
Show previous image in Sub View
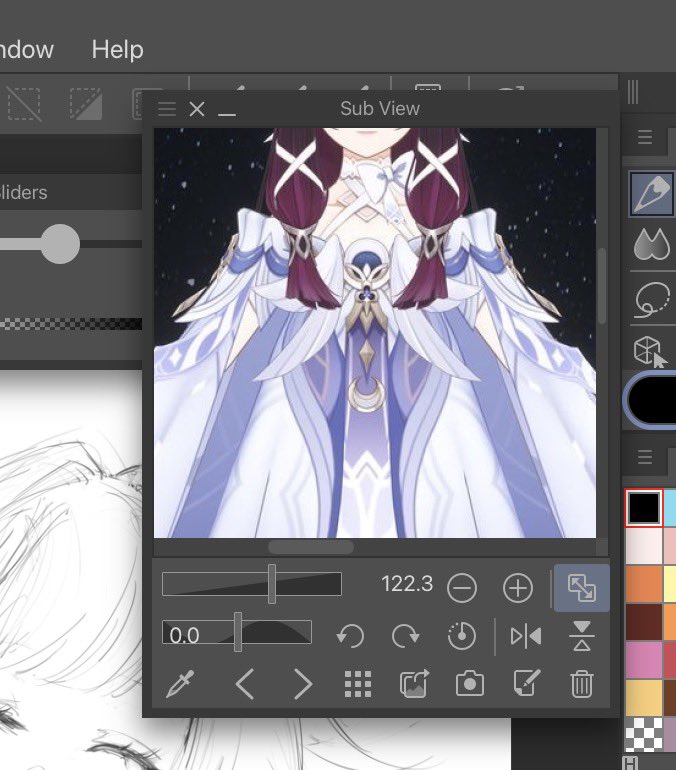[x=244, y=684]
